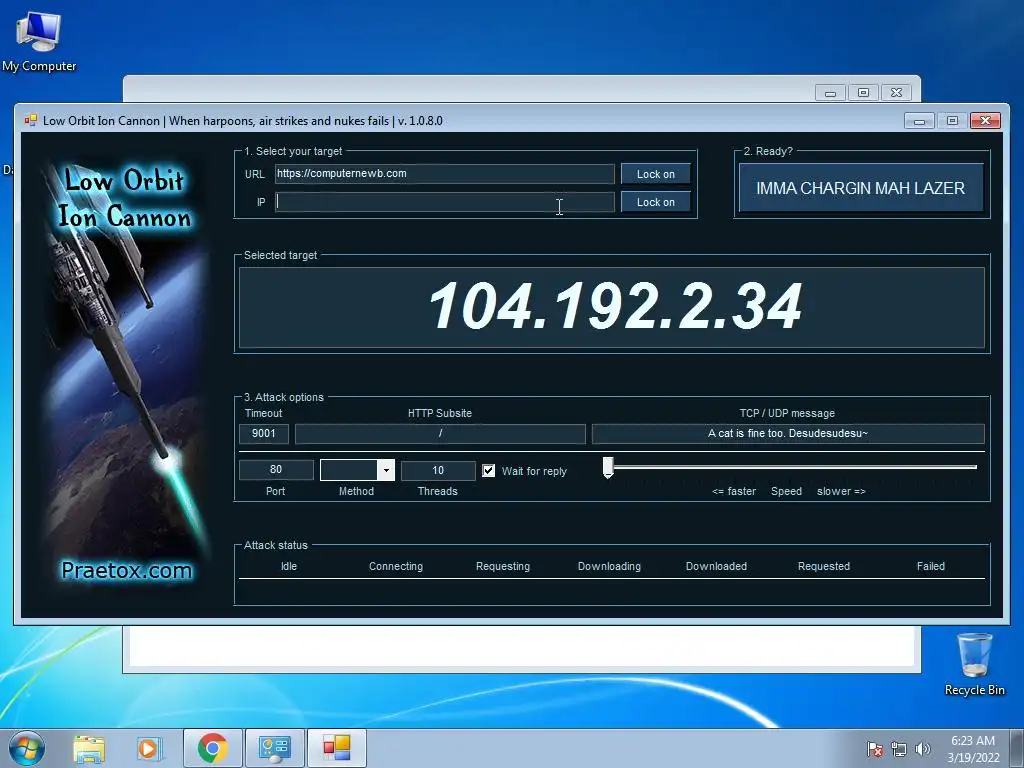Click the Connecting status column header
Viewport: 1024px width, 768px height.
396,566
